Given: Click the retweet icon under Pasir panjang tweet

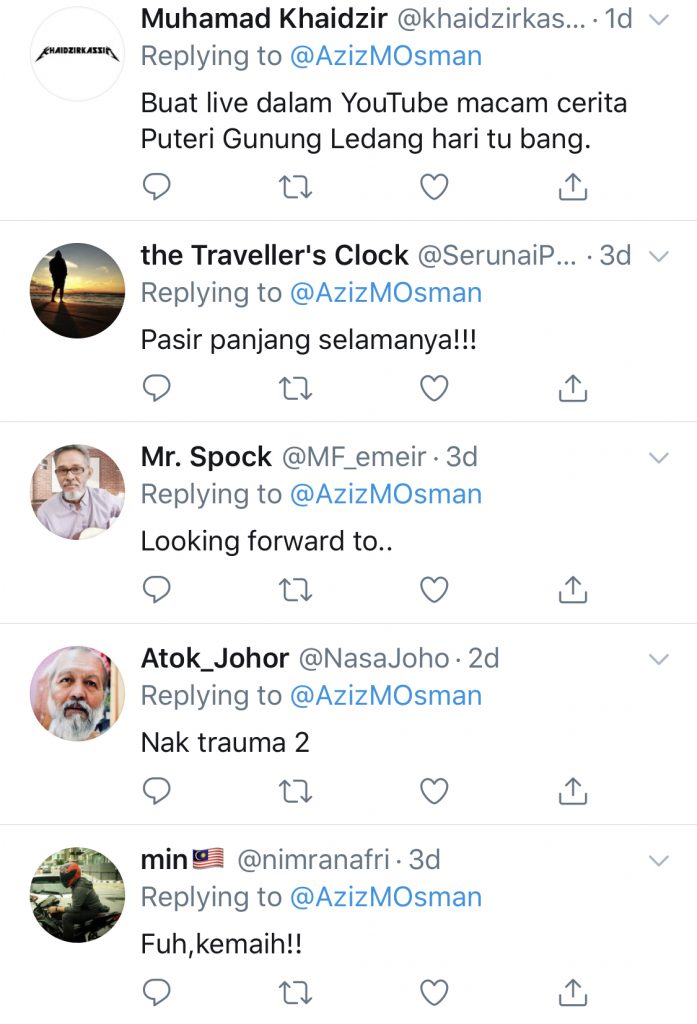Looking at the screenshot, I should click(x=295, y=387).
